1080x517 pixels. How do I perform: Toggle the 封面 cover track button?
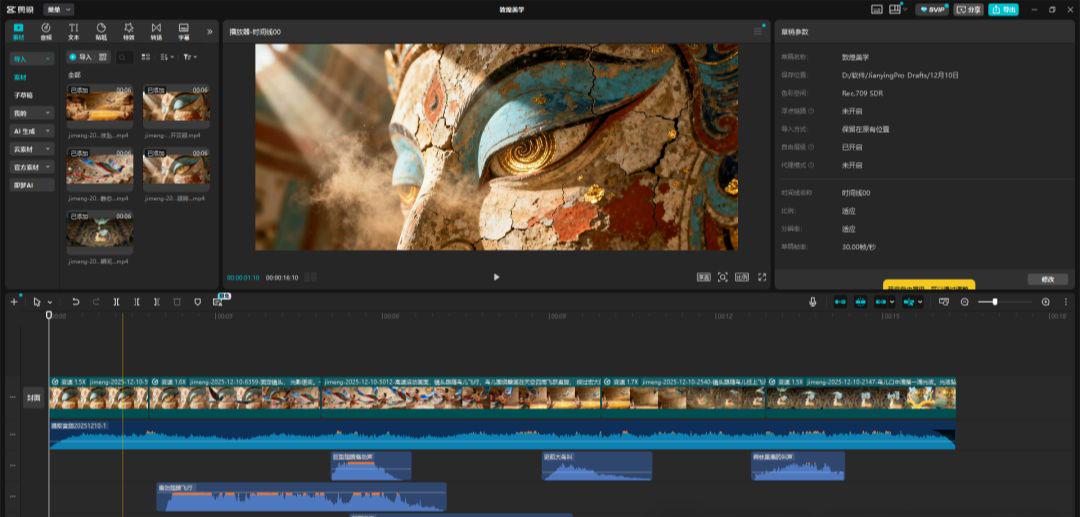[x=34, y=397]
